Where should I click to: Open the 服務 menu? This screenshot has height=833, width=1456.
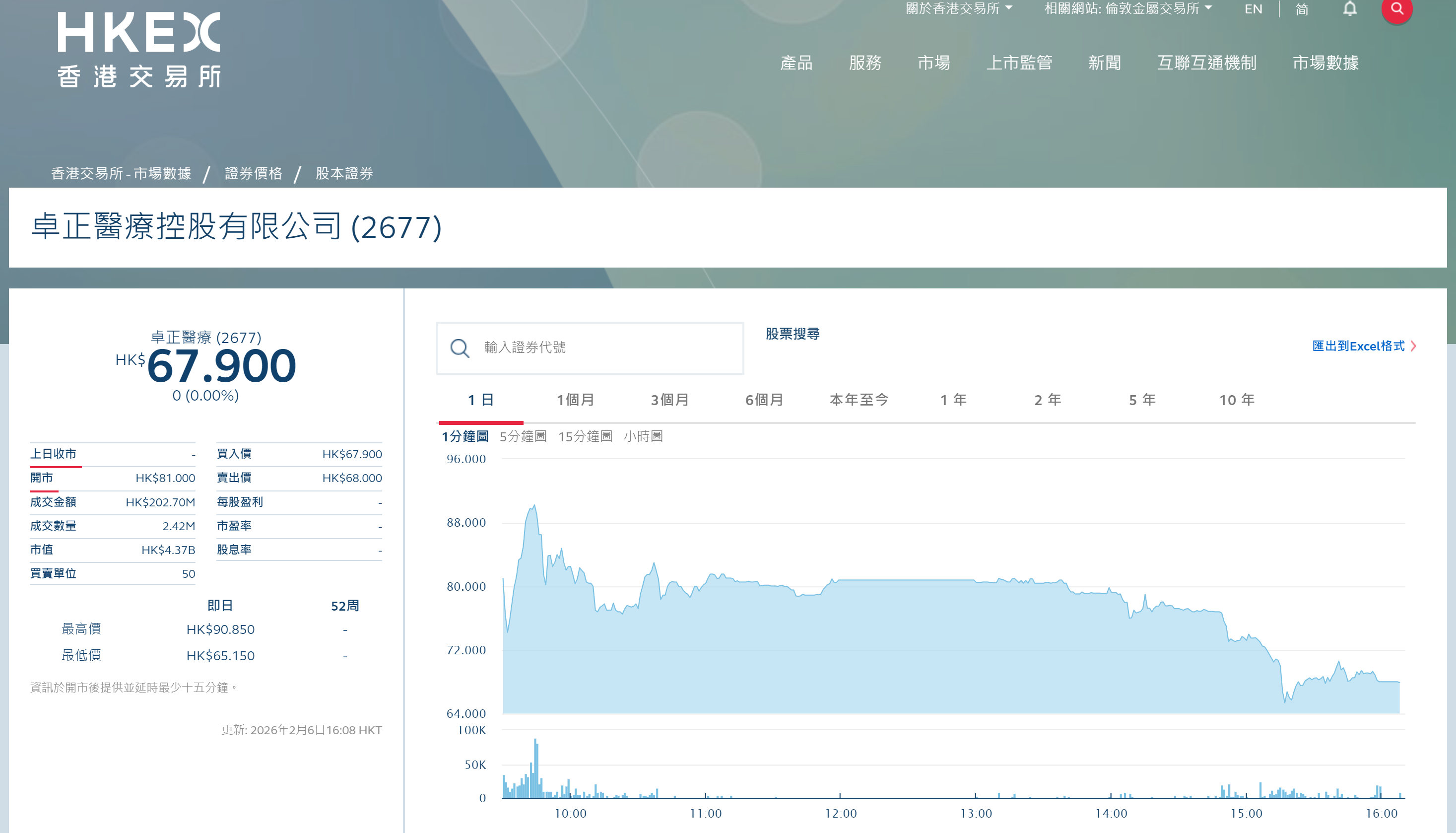point(864,63)
